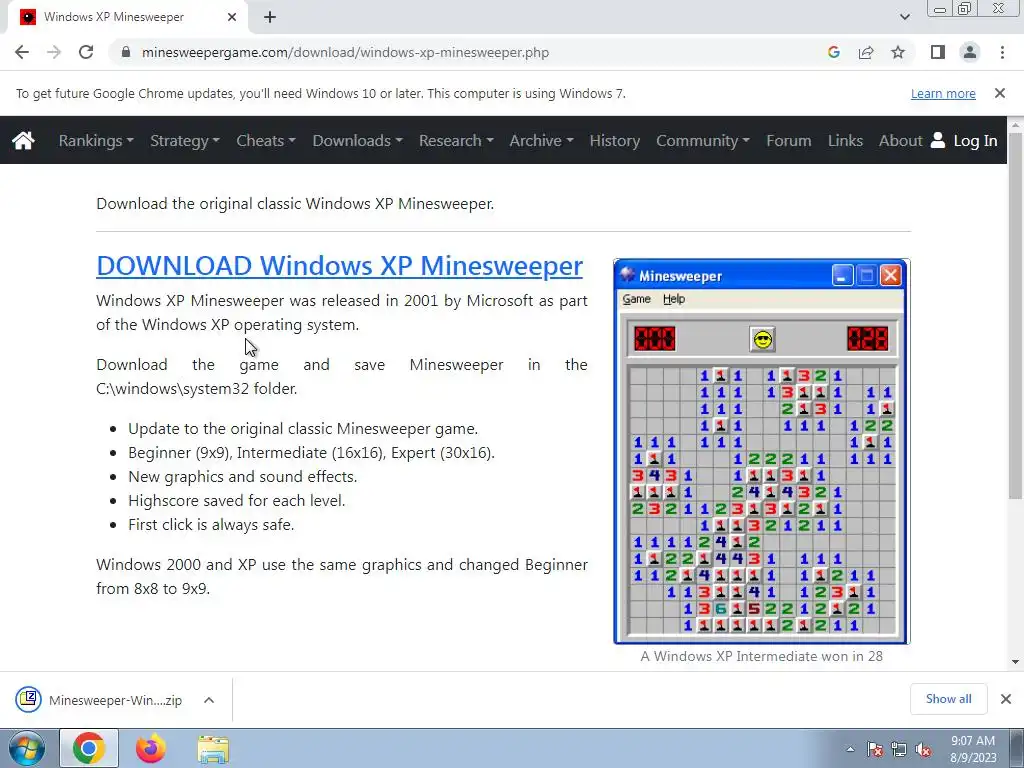The width and height of the screenshot is (1024, 768).
Task: Click Log In
Action: (x=975, y=140)
